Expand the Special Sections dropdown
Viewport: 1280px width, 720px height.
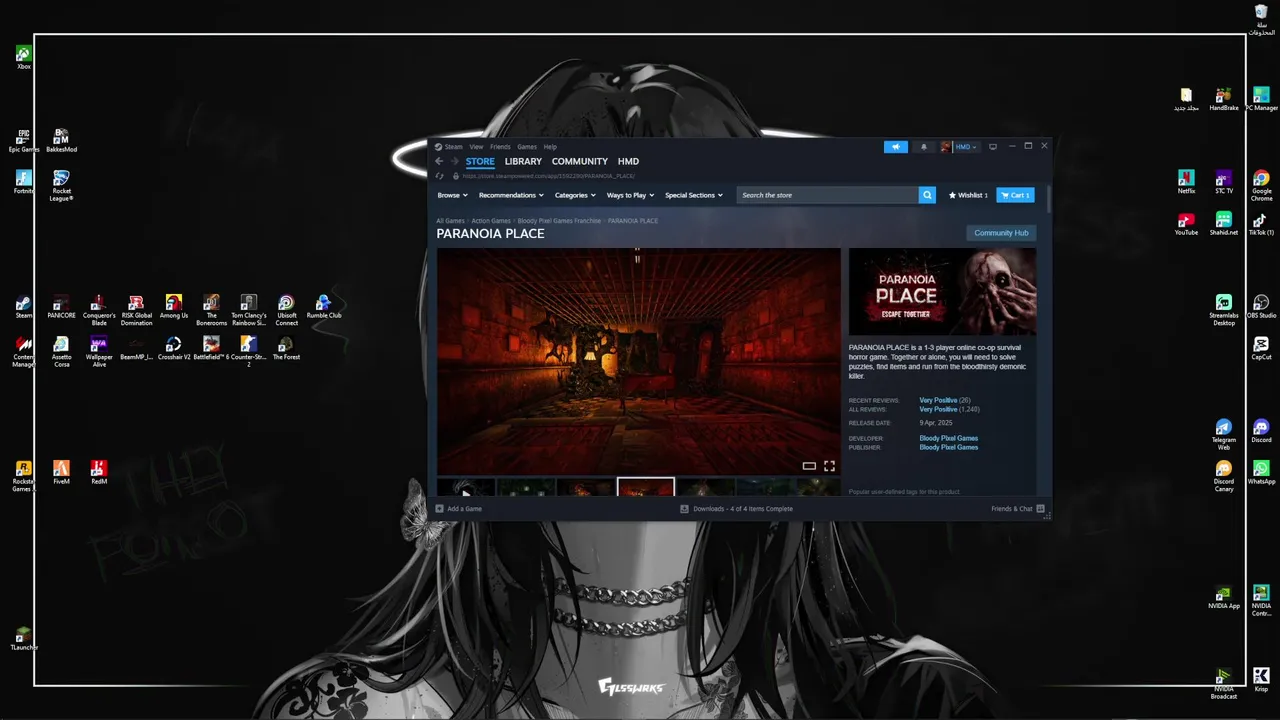tap(694, 195)
